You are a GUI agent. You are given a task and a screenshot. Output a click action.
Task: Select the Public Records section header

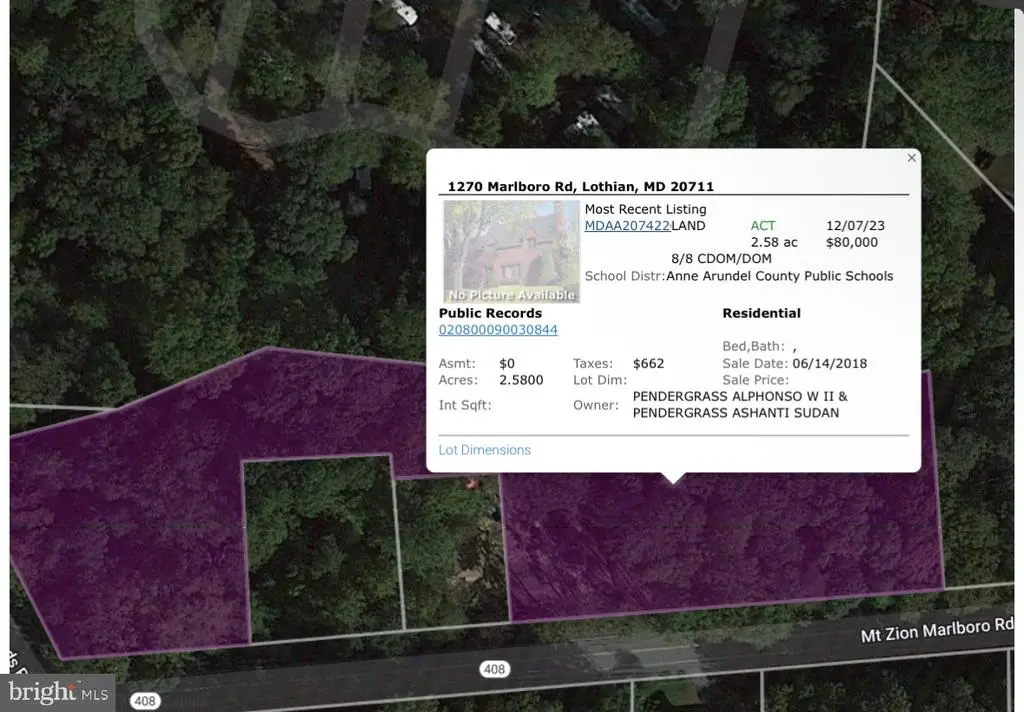click(x=490, y=312)
